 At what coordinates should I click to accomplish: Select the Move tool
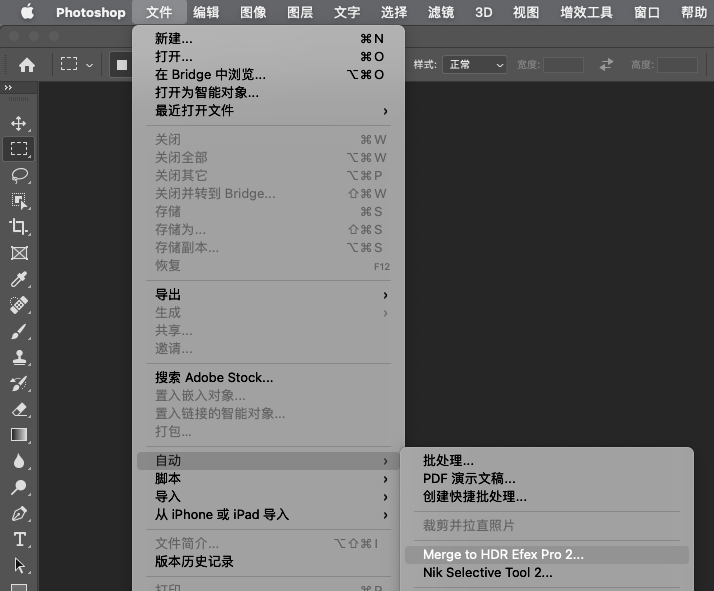tap(19, 123)
